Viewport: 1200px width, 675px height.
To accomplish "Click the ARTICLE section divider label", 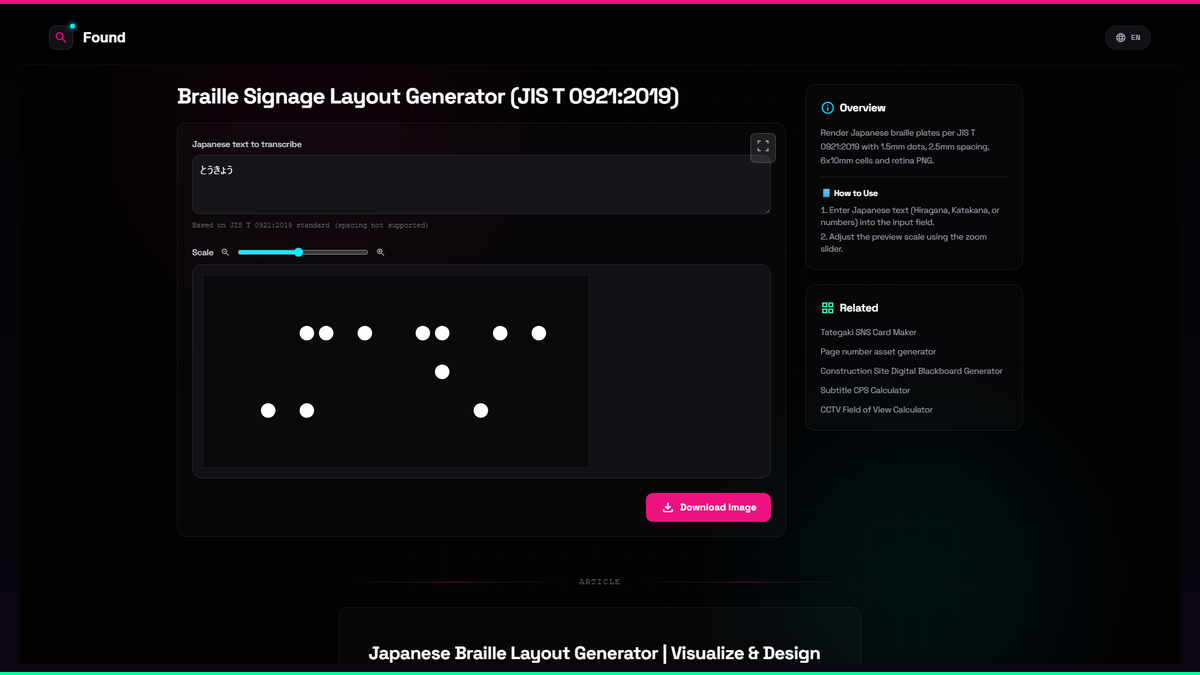I will [x=600, y=582].
